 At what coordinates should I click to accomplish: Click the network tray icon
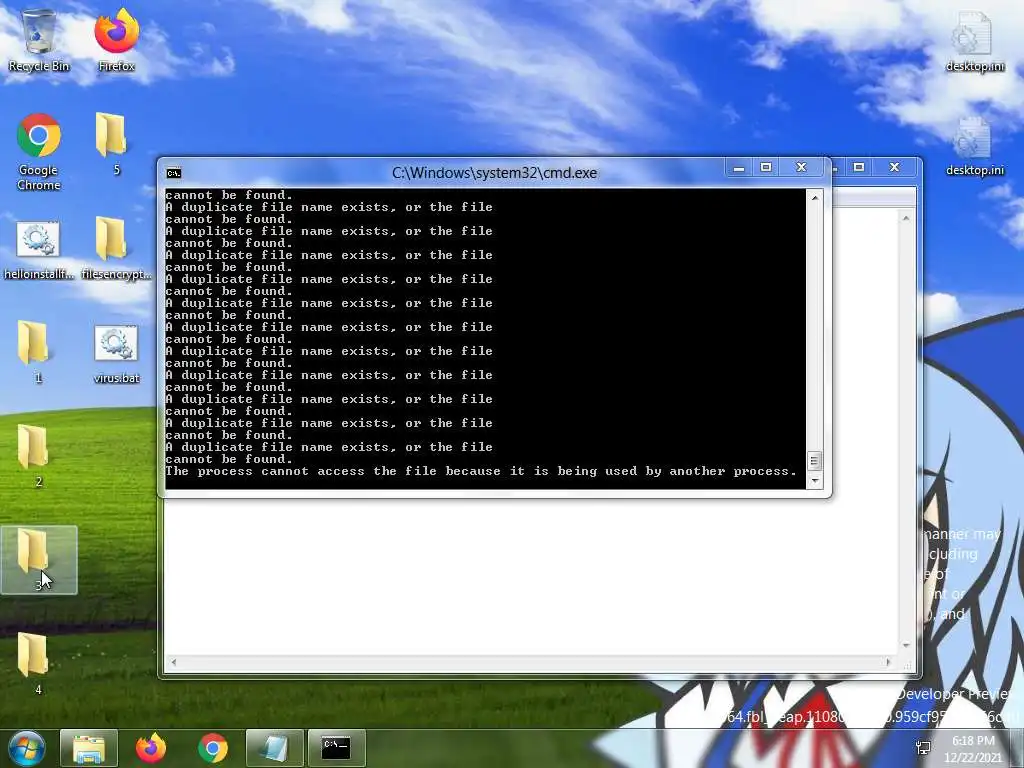click(923, 748)
